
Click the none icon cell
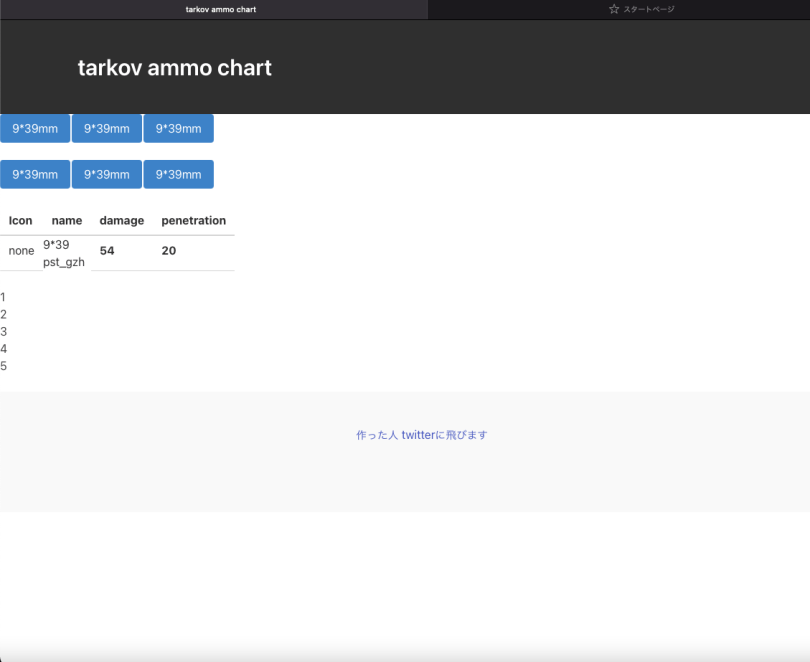coord(21,251)
